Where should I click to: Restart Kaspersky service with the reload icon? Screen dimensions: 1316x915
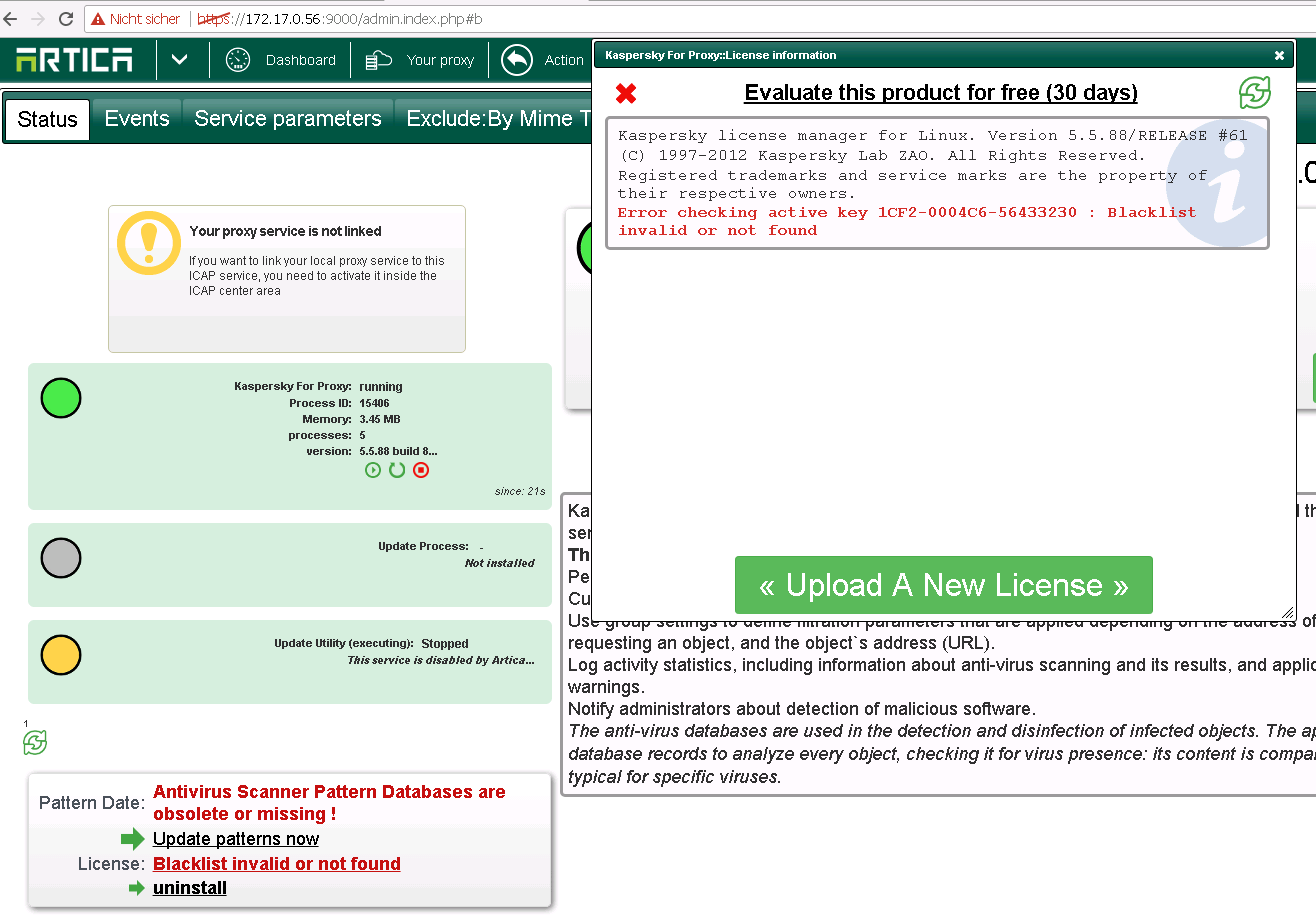click(x=397, y=470)
